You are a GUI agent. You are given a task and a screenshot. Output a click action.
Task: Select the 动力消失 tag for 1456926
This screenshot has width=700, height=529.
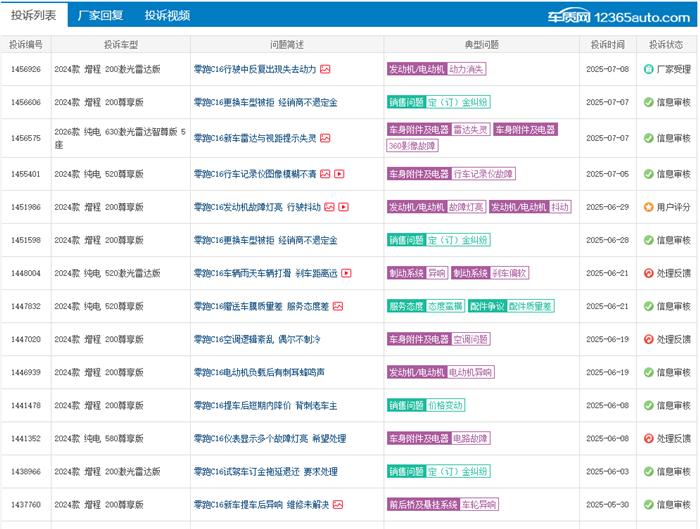(467, 69)
